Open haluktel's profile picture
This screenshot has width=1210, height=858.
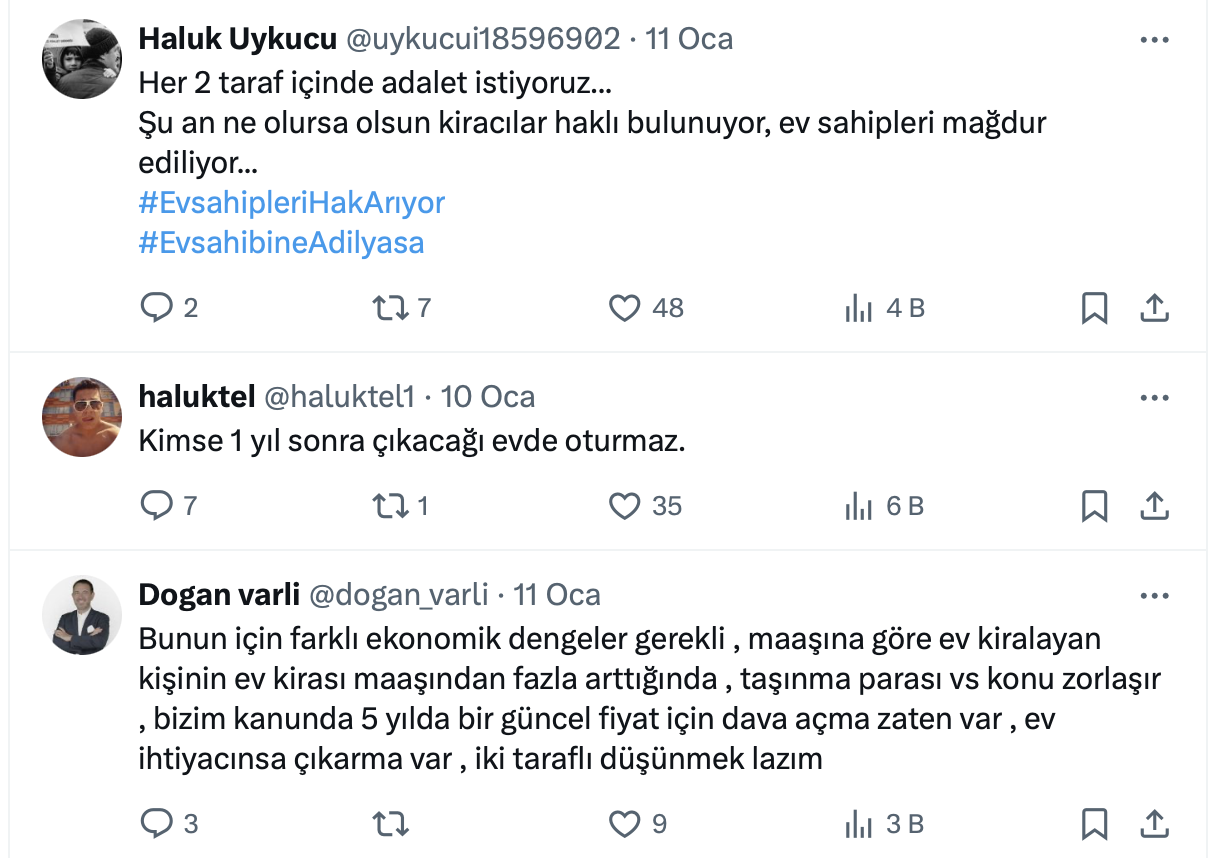pyautogui.click(x=82, y=417)
